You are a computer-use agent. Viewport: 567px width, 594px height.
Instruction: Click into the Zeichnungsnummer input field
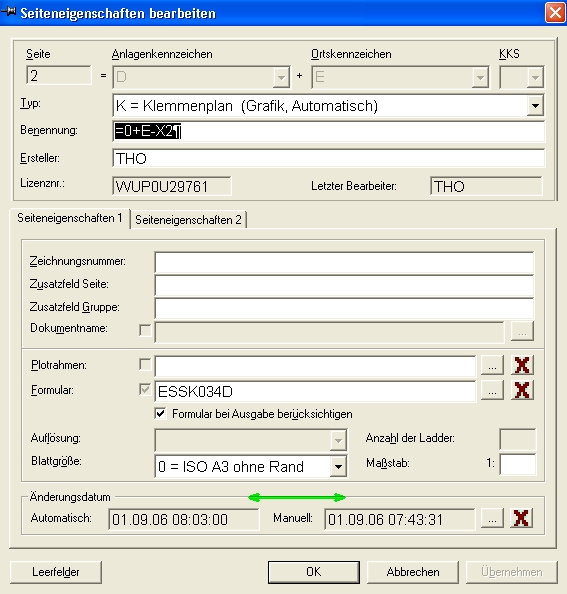344,262
